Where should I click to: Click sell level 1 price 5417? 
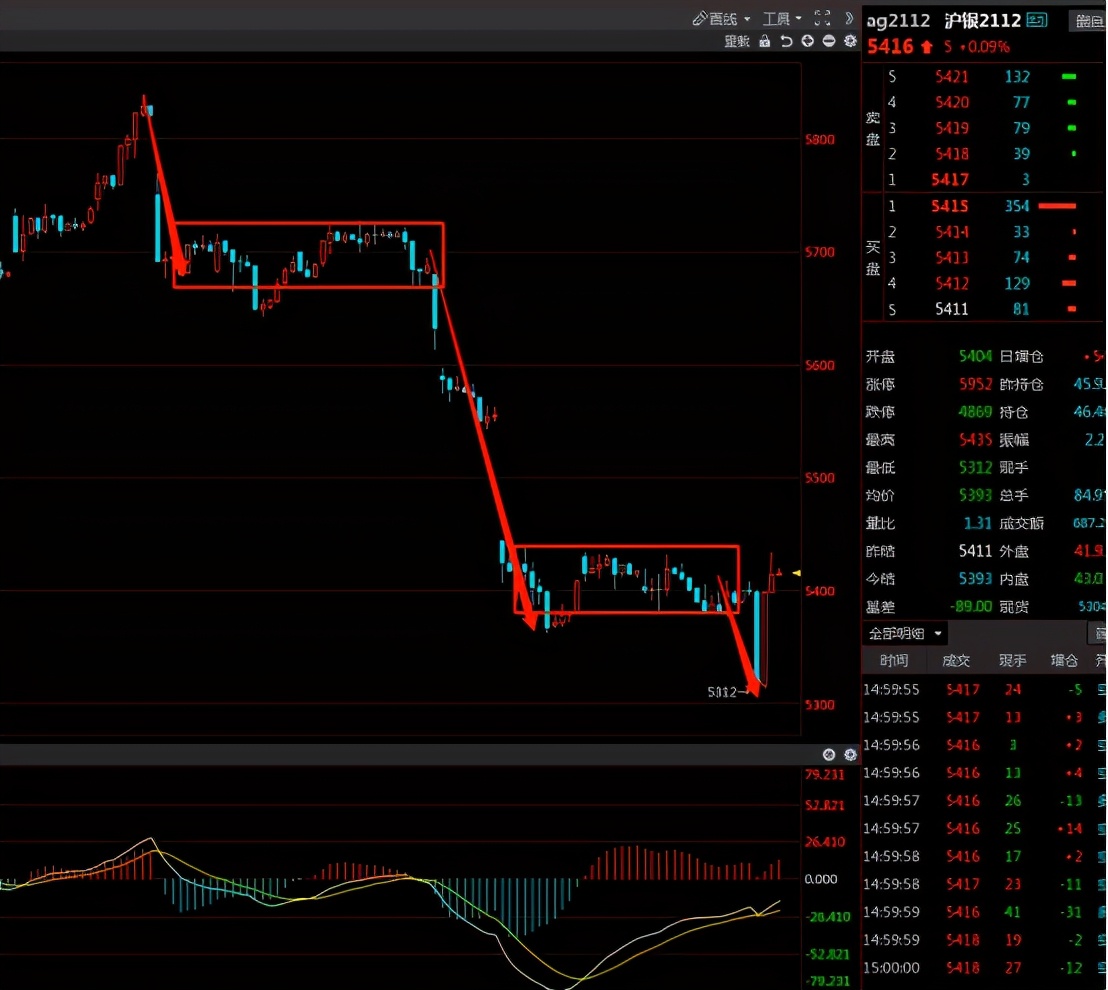click(x=950, y=180)
